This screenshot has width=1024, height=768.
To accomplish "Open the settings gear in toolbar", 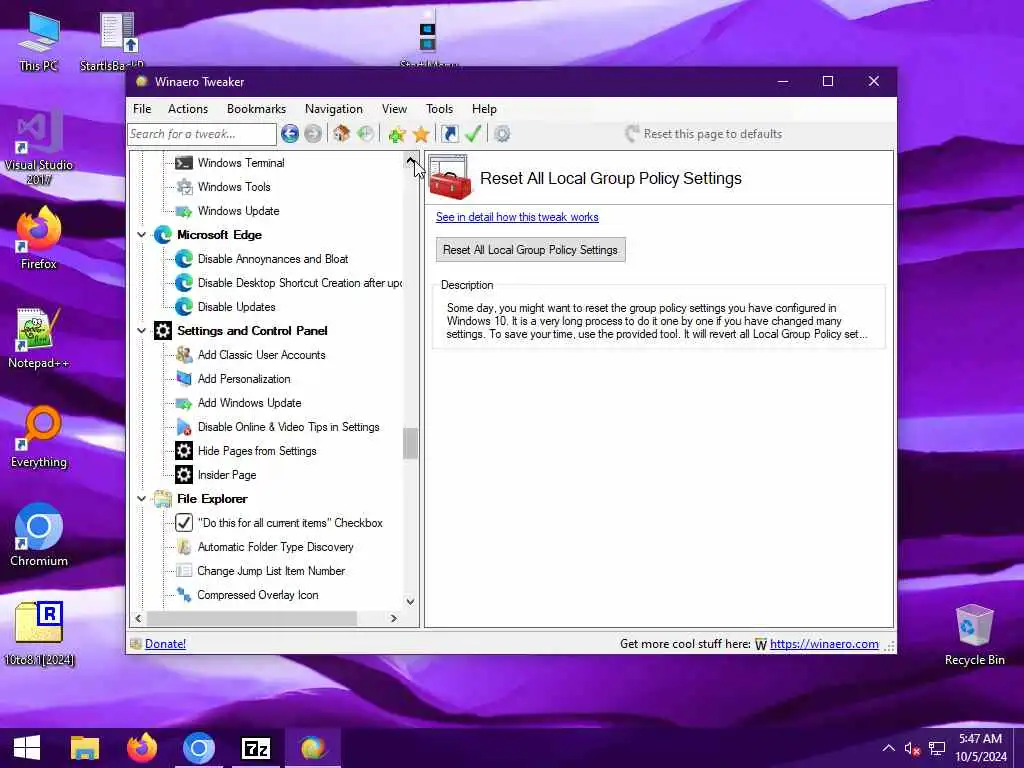I will tap(502, 134).
